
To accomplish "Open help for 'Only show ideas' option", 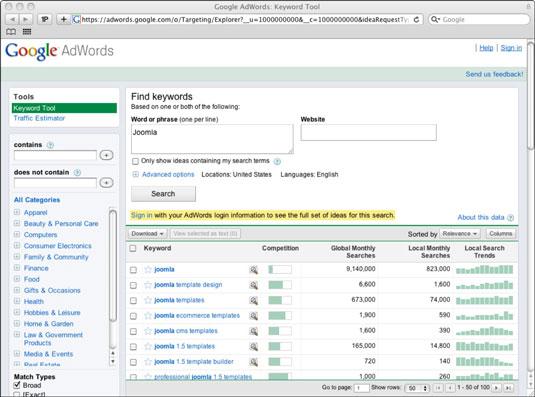I will 277,161.
